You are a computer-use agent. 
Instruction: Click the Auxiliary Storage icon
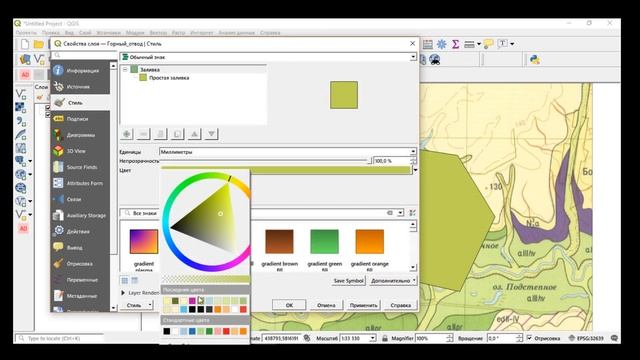[x=58, y=215]
